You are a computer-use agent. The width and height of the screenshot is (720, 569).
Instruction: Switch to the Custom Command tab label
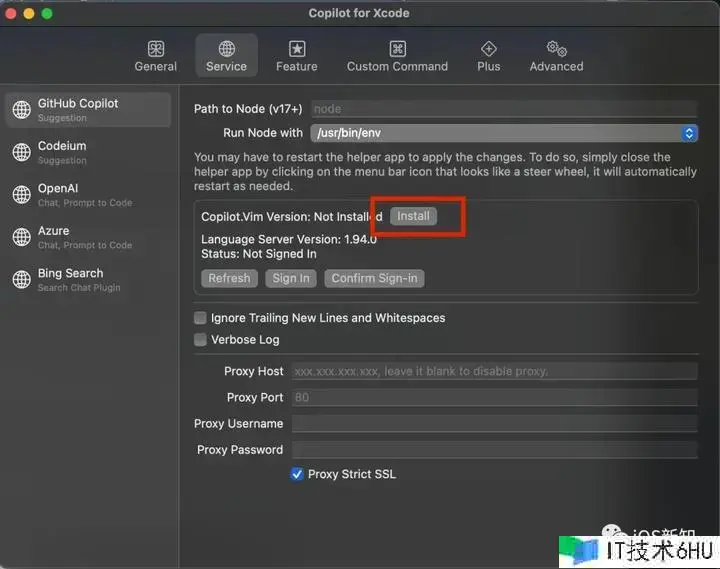click(397, 67)
